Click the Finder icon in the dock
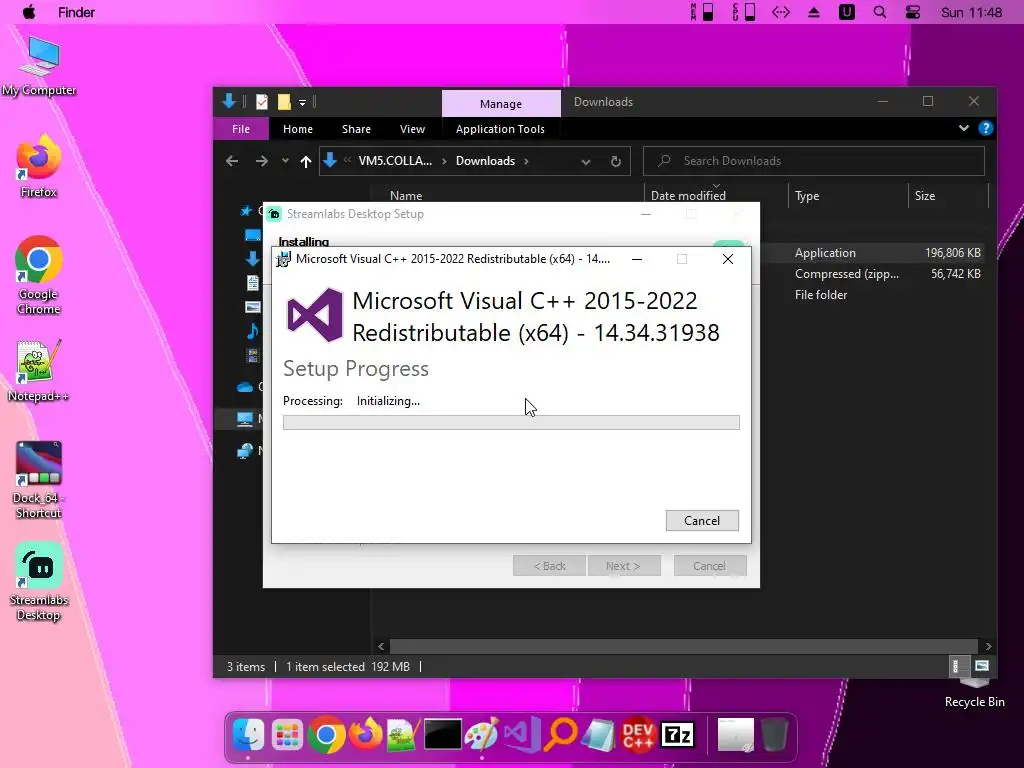Image resolution: width=1024 pixels, height=768 pixels. (x=248, y=735)
